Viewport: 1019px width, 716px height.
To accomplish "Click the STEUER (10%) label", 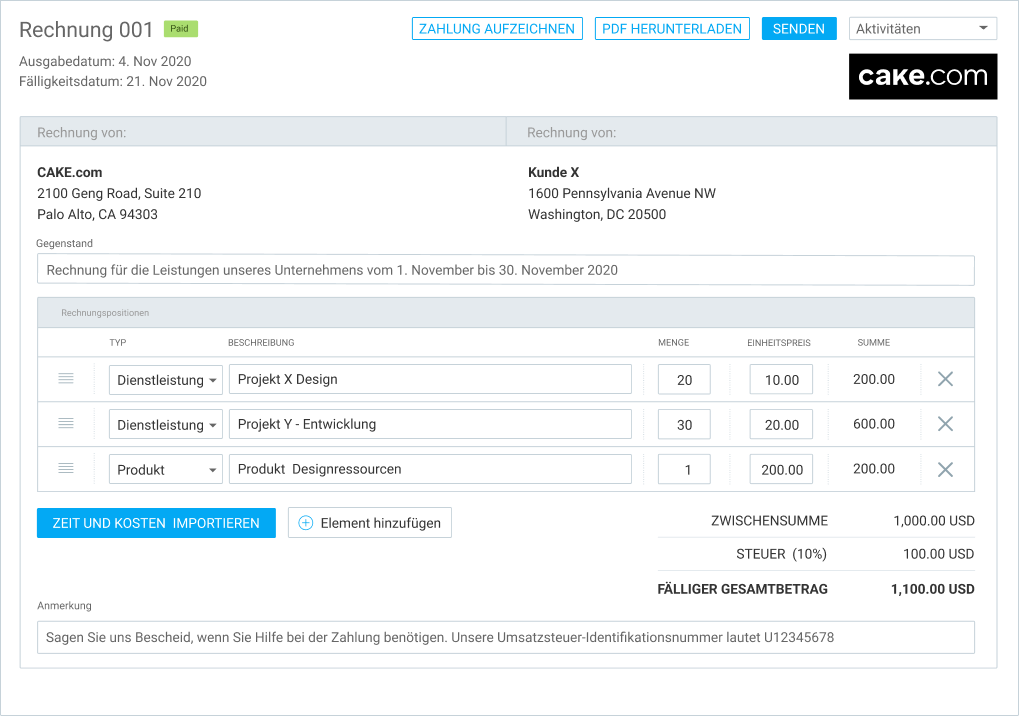I will 781,554.
